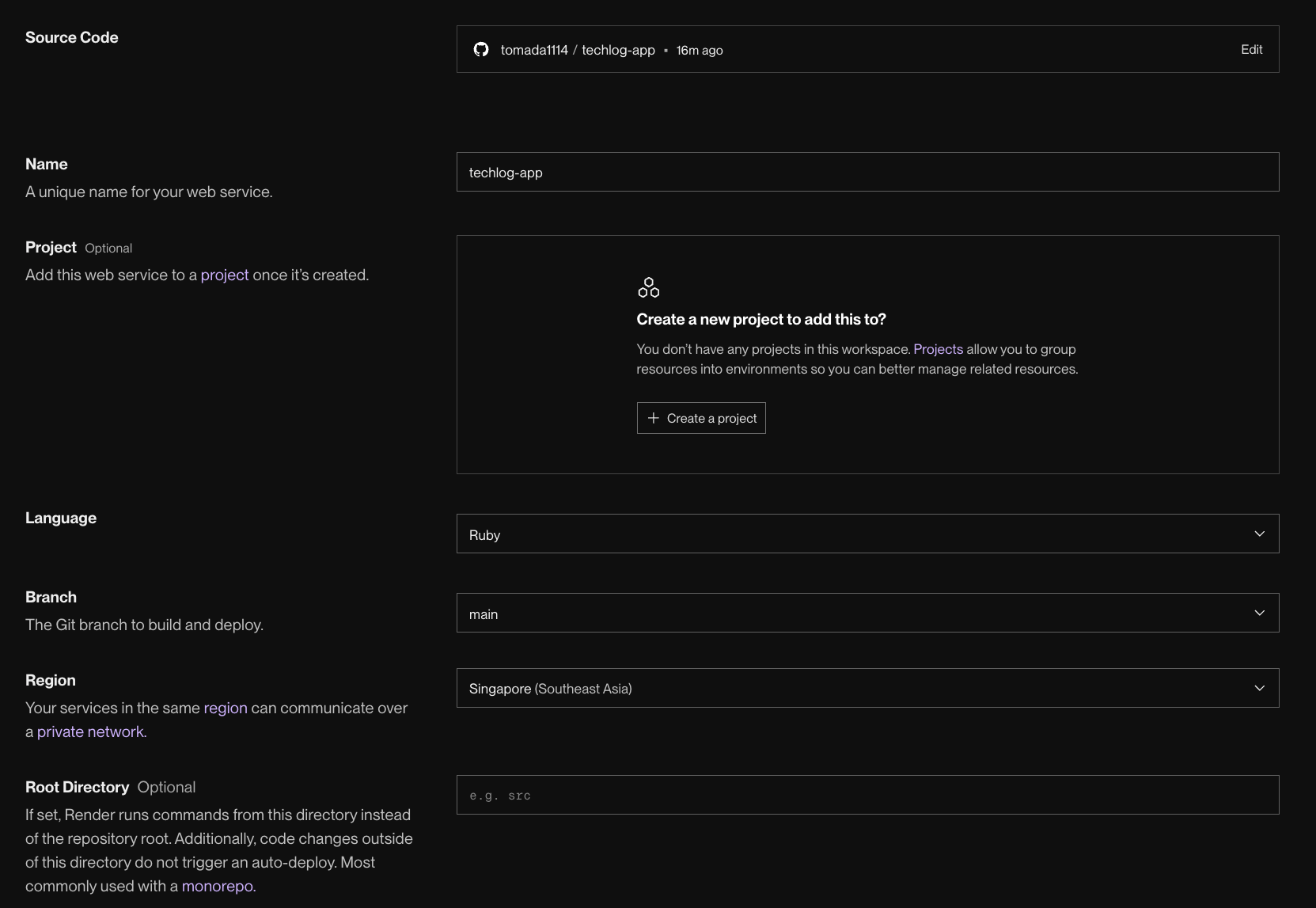
Task: Click the Branch dropdown chevron icon
Action: pos(1259,613)
